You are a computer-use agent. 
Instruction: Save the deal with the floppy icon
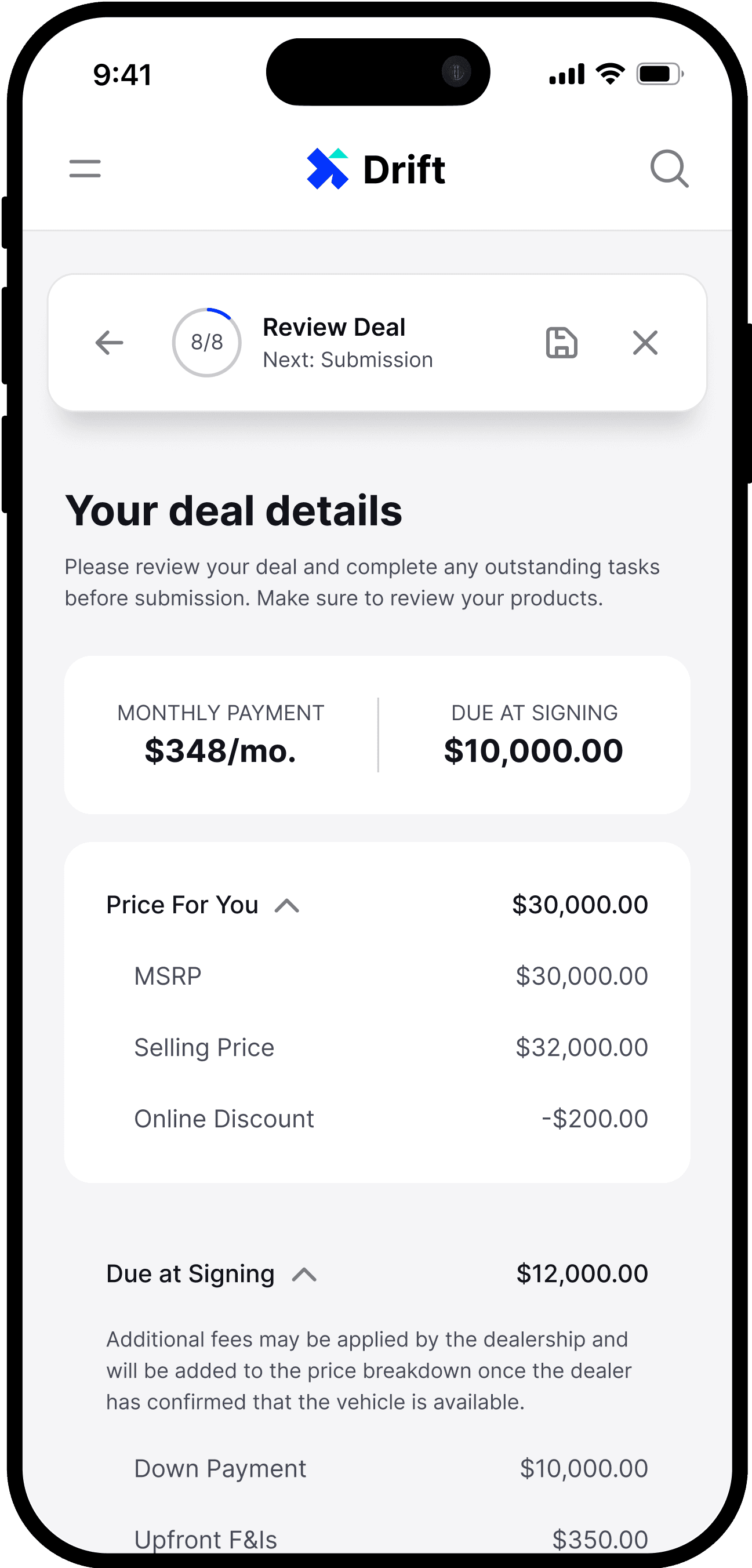(x=561, y=342)
